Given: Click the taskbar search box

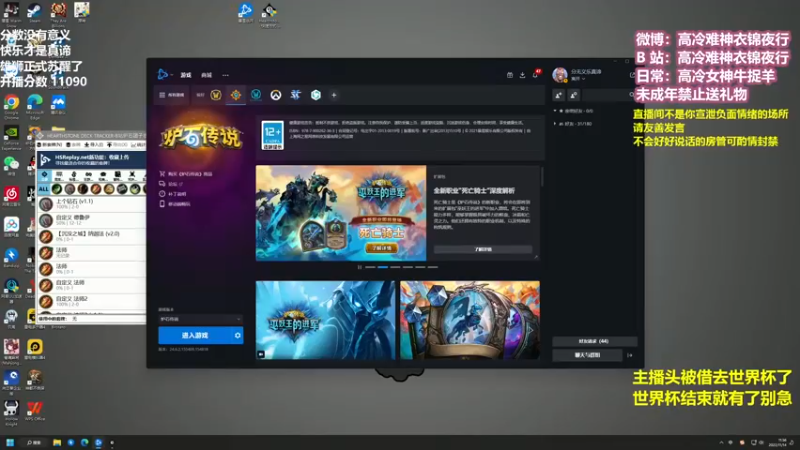Looking at the screenshot, I should pyautogui.click(x=34, y=442).
